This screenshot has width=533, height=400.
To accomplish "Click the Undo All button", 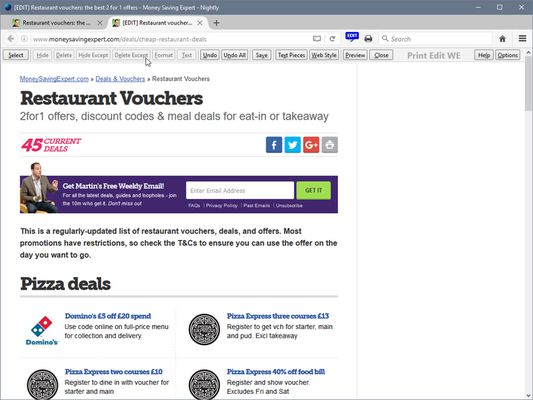I will click(x=235, y=55).
